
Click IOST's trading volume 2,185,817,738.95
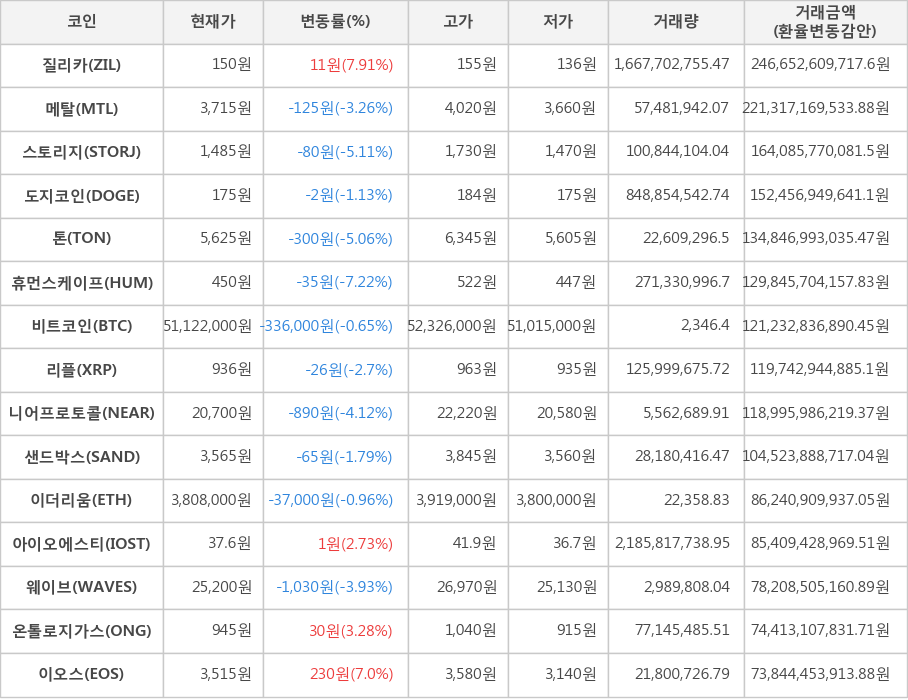[x=672, y=544]
